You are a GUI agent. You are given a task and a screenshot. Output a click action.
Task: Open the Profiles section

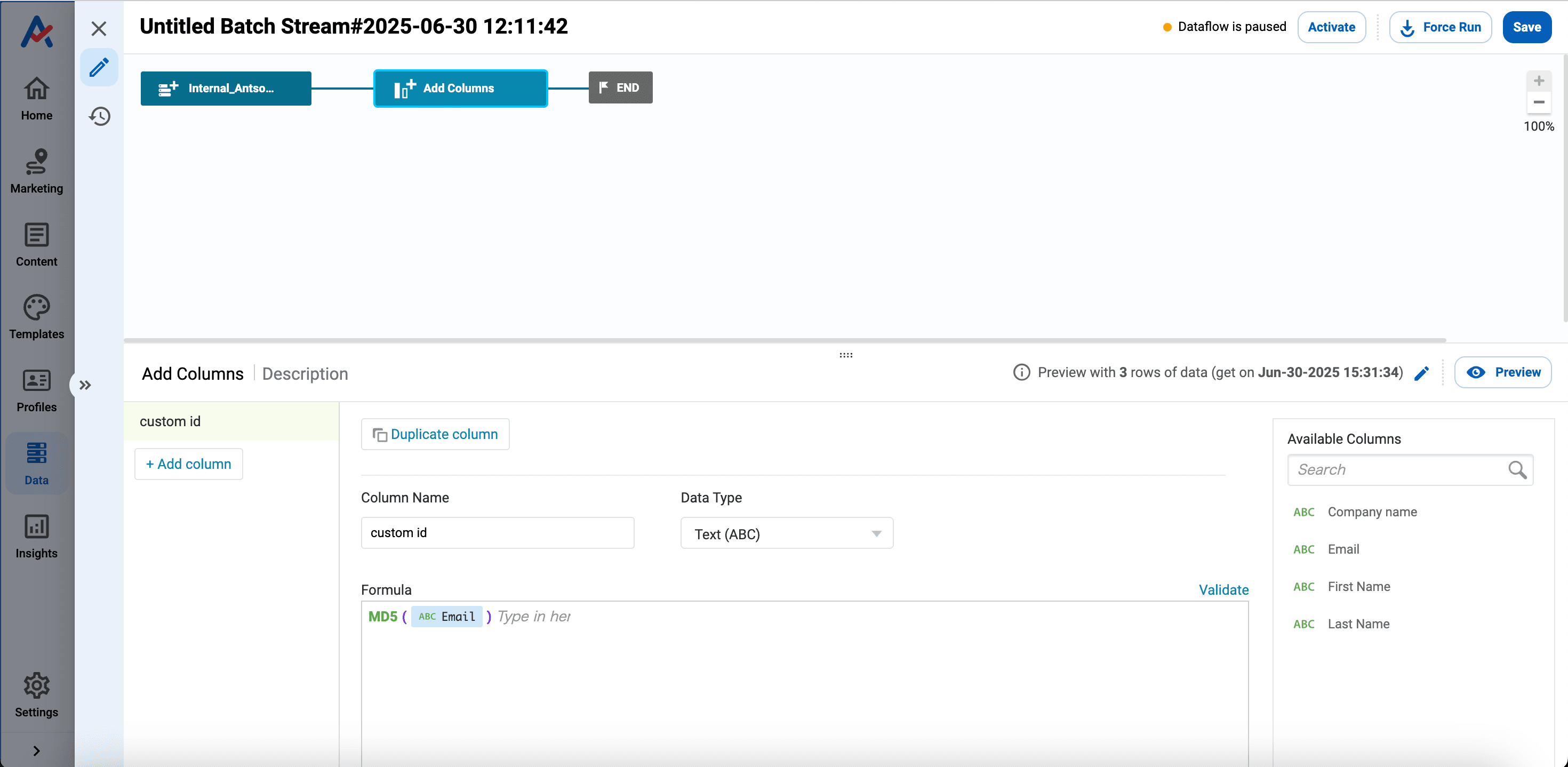[36, 392]
